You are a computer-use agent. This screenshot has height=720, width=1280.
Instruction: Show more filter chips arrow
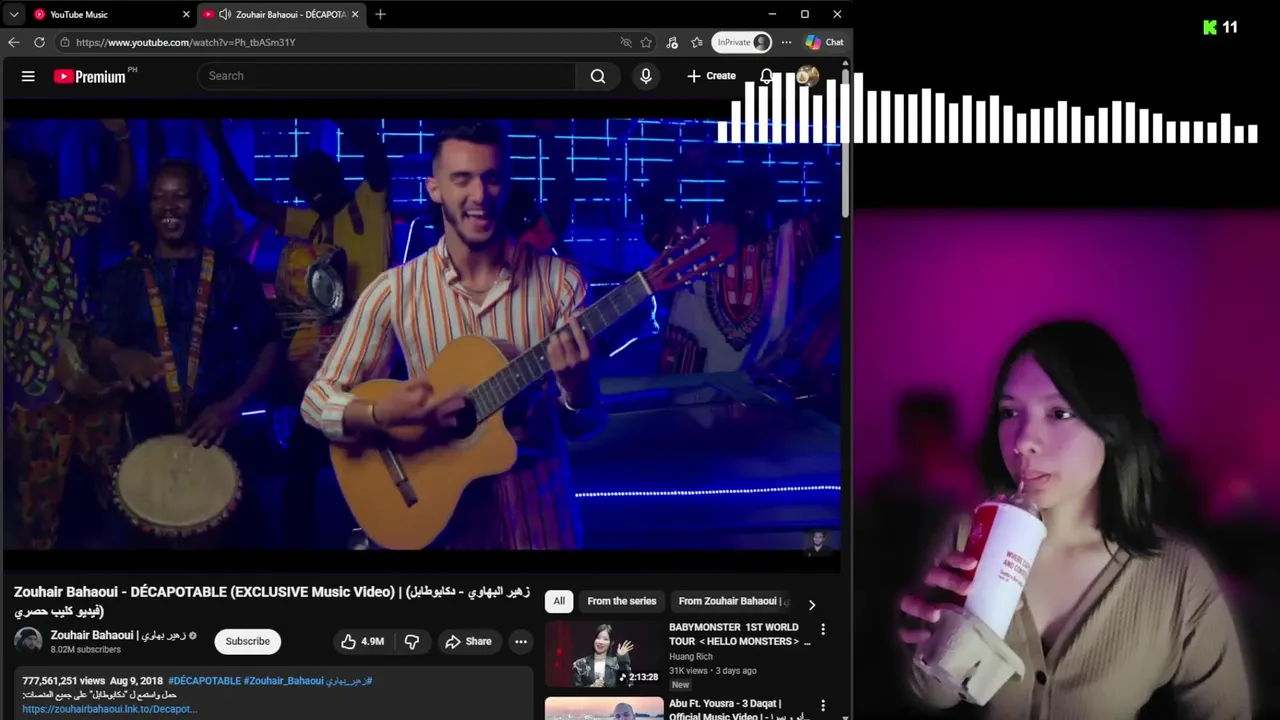[811, 605]
